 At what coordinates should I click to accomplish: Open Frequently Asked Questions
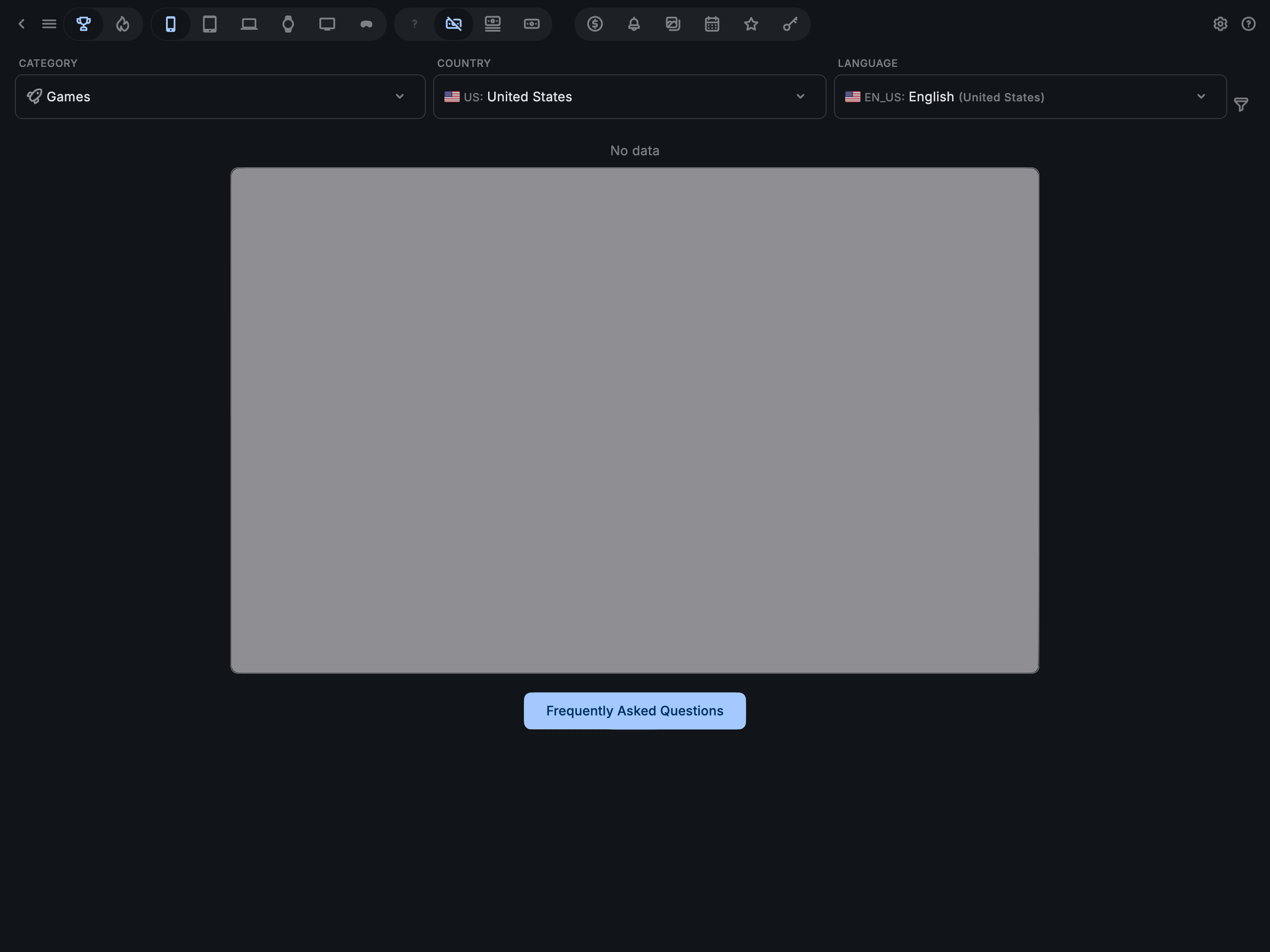click(x=634, y=711)
